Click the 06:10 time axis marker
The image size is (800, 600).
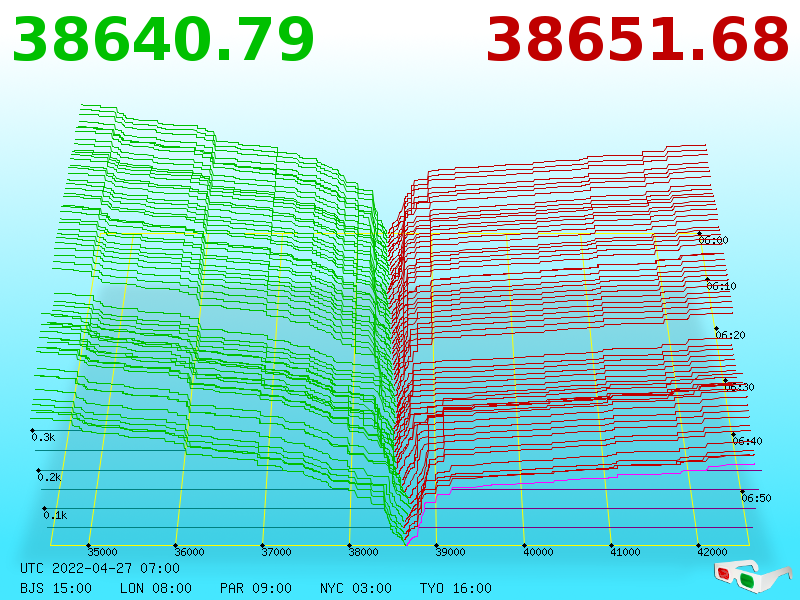(x=721, y=286)
